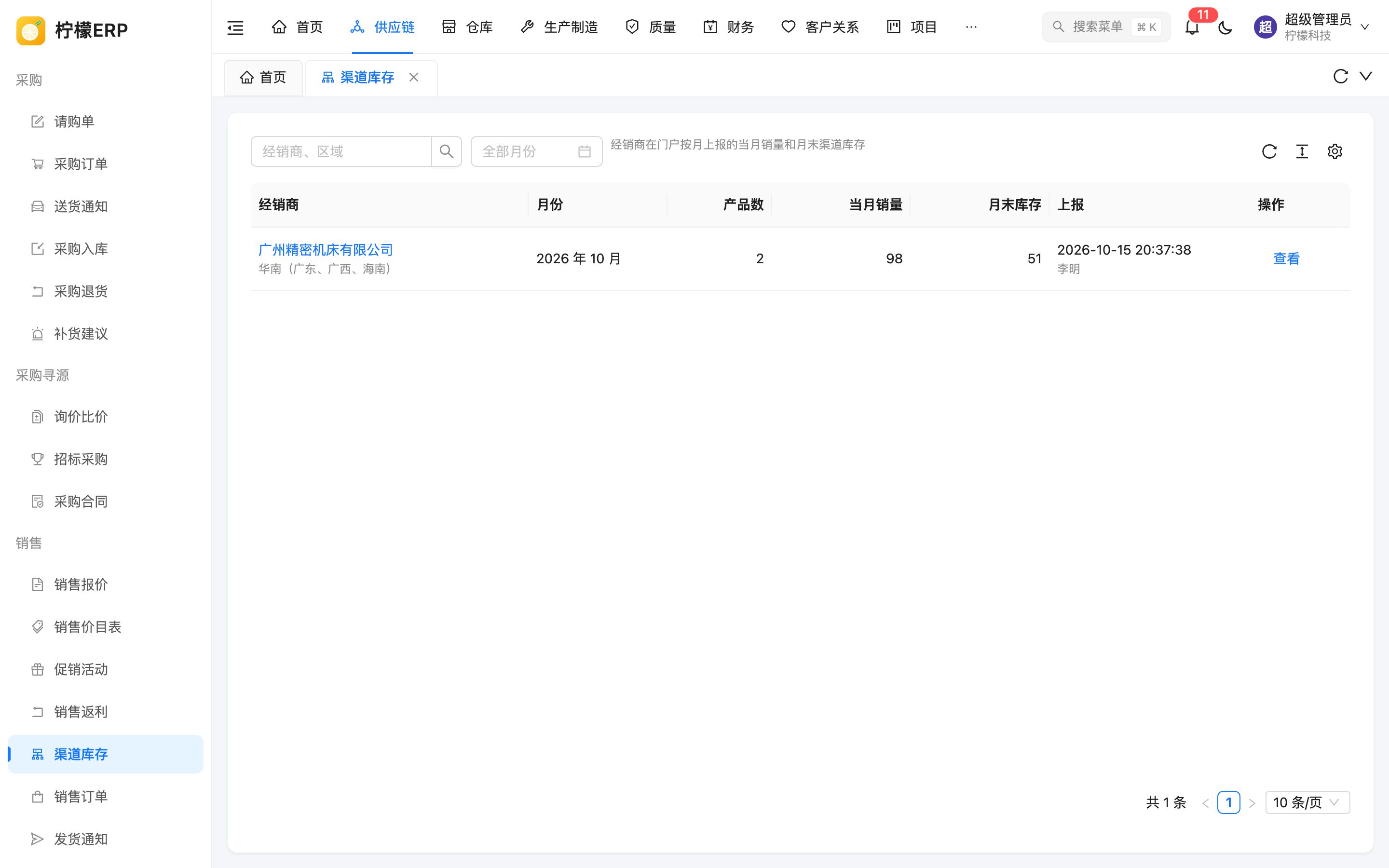Open 招标采购 in sidebar
The width and height of the screenshot is (1389, 868).
[106, 459]
